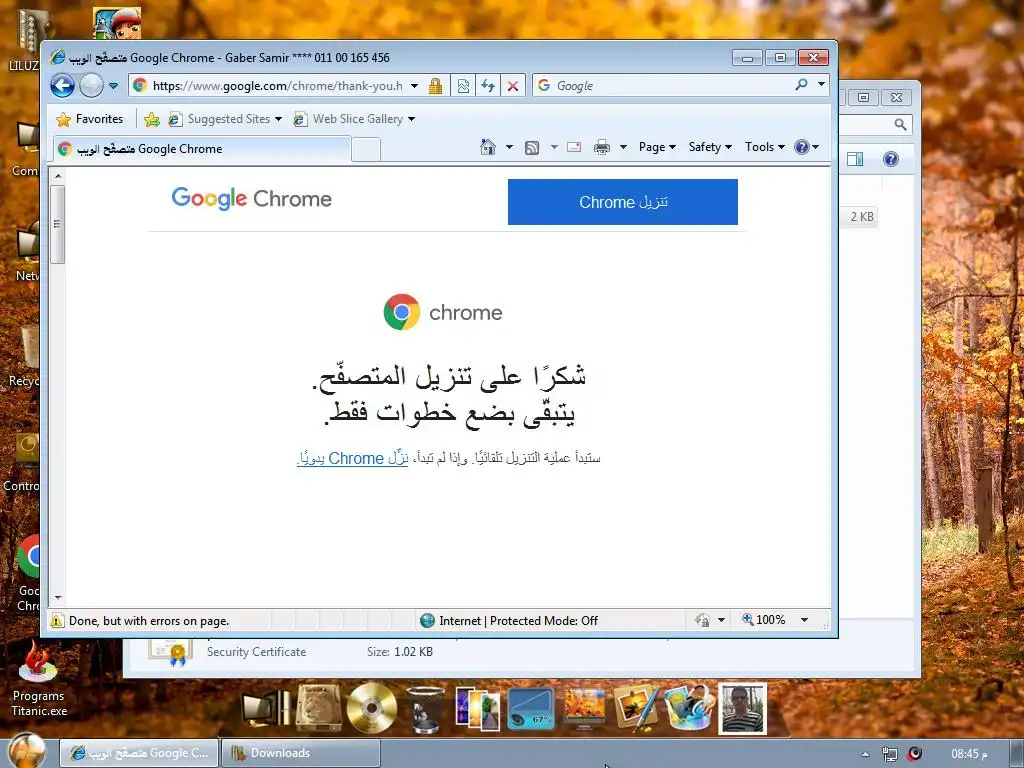
Task: Show hidden tray icons arrow
Action: [x=865, y=754]
